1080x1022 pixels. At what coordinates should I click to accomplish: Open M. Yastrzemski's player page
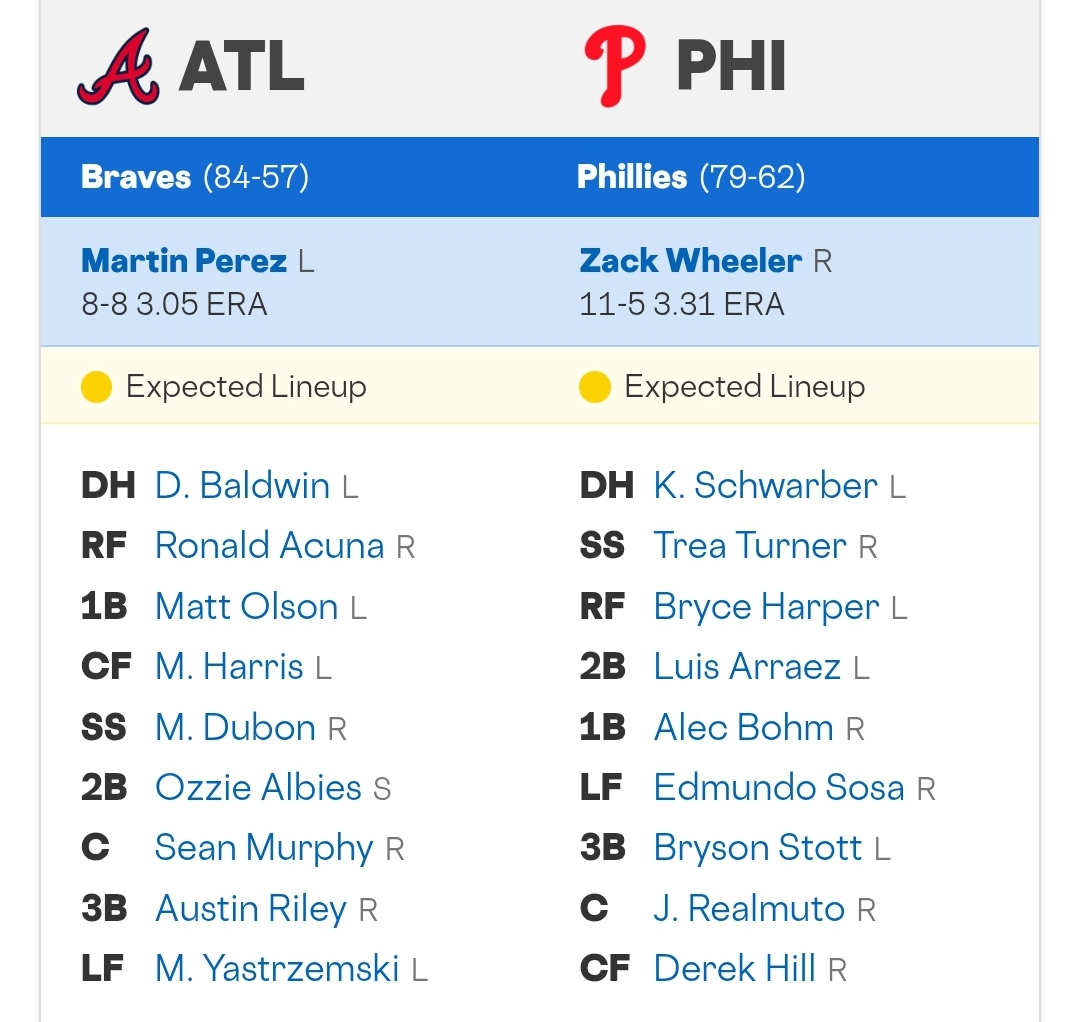coord(277,968)
